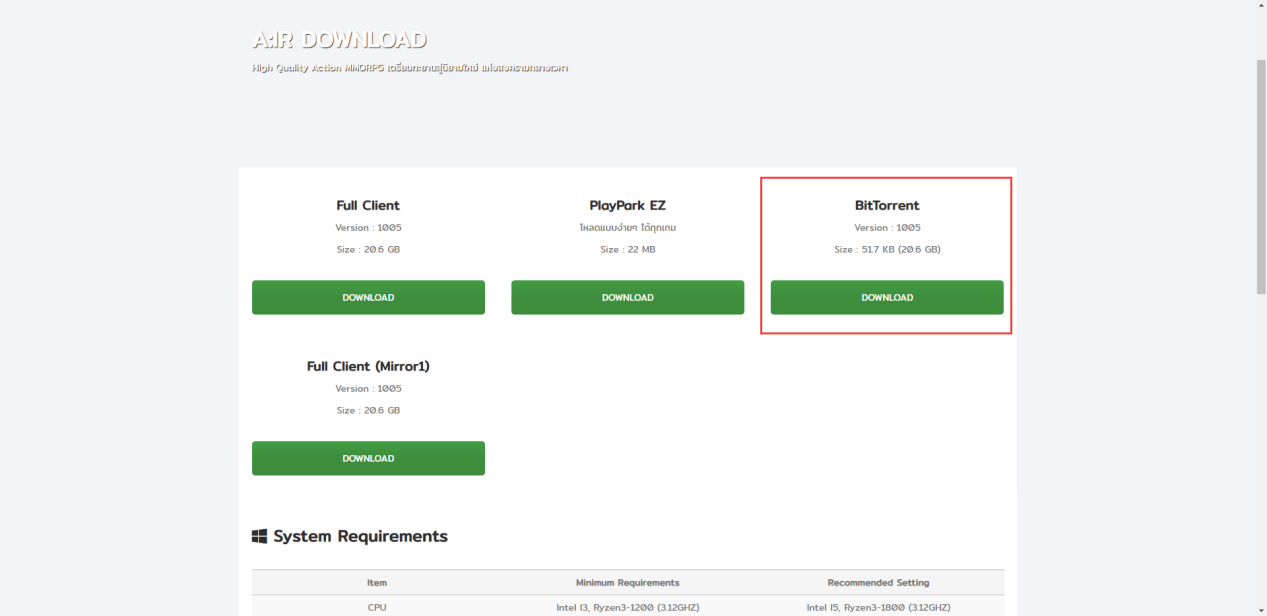Click the "Minimum Requirements" column header
Image resolution: width=1267 pixels, height=616 pixels.
(x=627, y=582)
